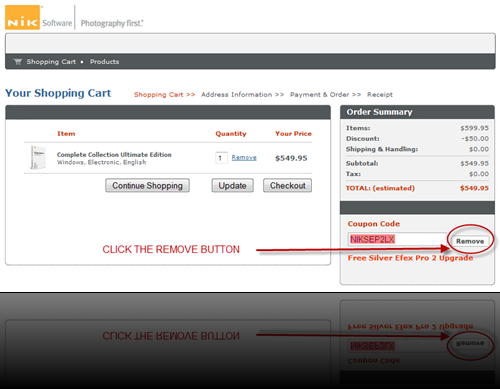Click the $549.95 item price
Screen dimensions: 500x389
click(x=291, y=158)
